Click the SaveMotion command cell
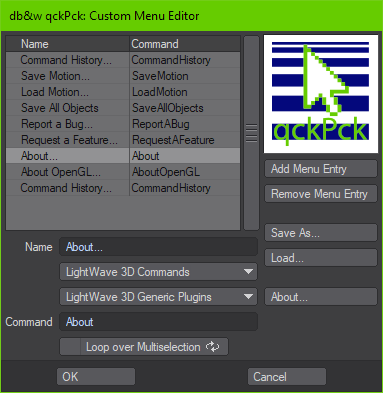 185,76
